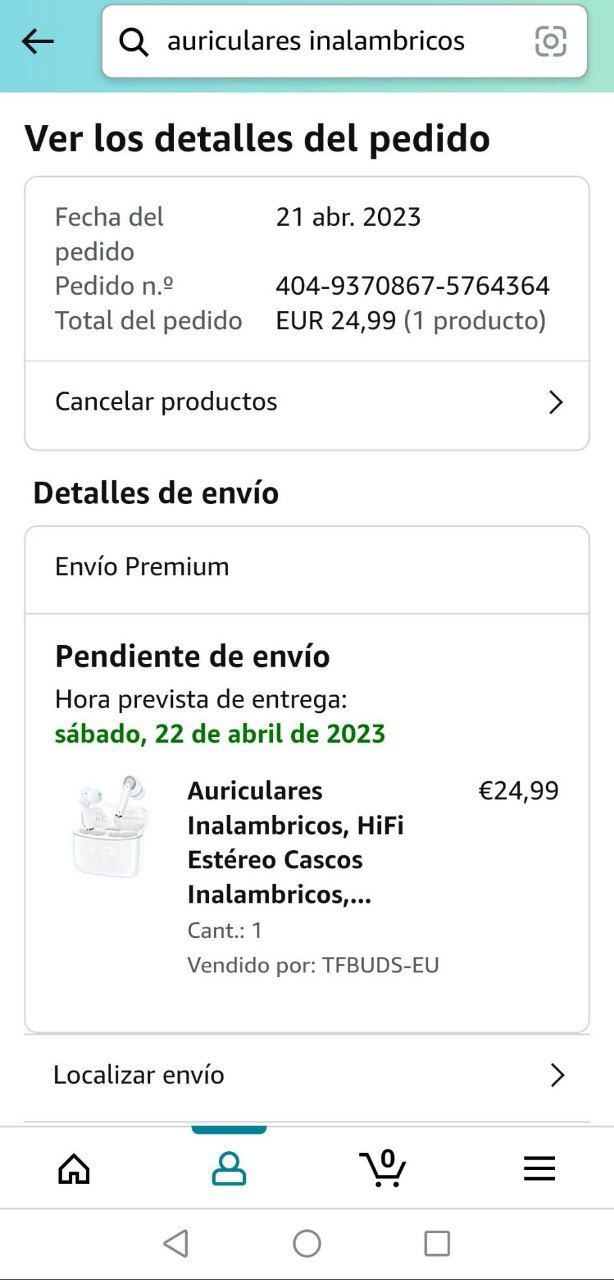The height and width of the screenshot is (1280, 614).
Task: Tap Cancelar productos option
Action: [166, 402]
